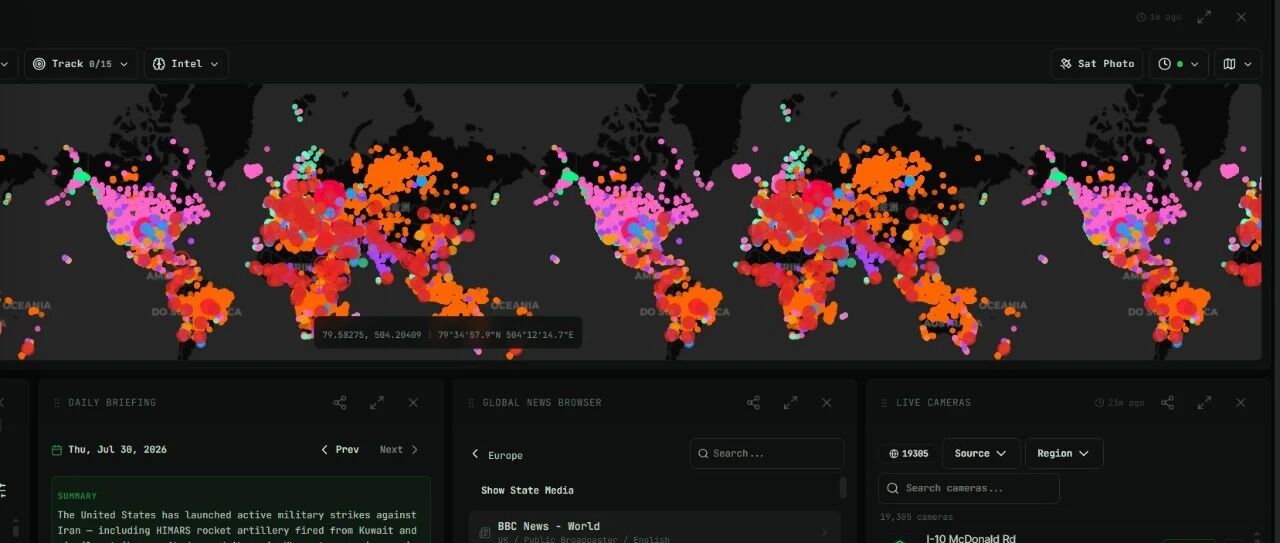Go to Next daily briefing
Viewport: 1280px width, 543px height.
click(399, 450)
